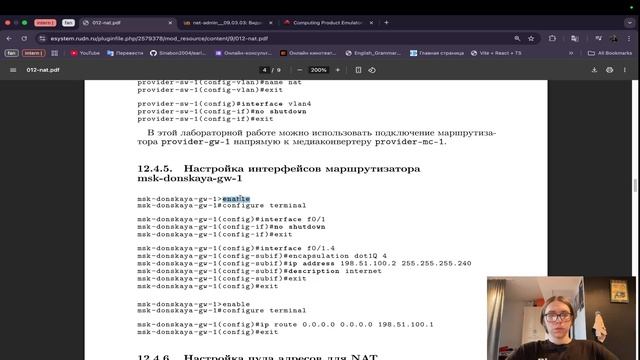Viewport: 640px width, 360px height.
Task: Switch to the net-admin tab
Action: pyautogui.click(x=228, y=23)
